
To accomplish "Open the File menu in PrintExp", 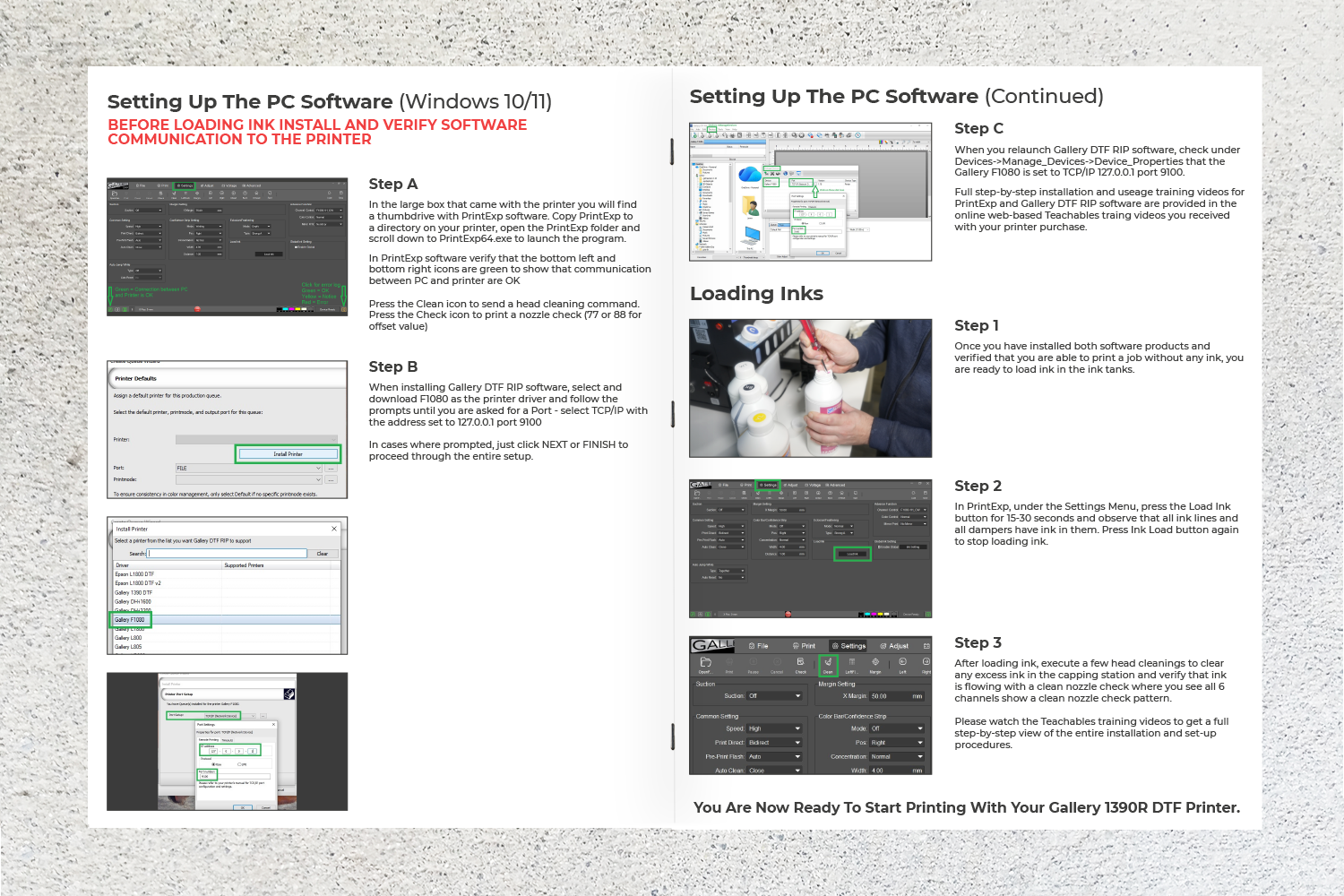I will (760, 646).
